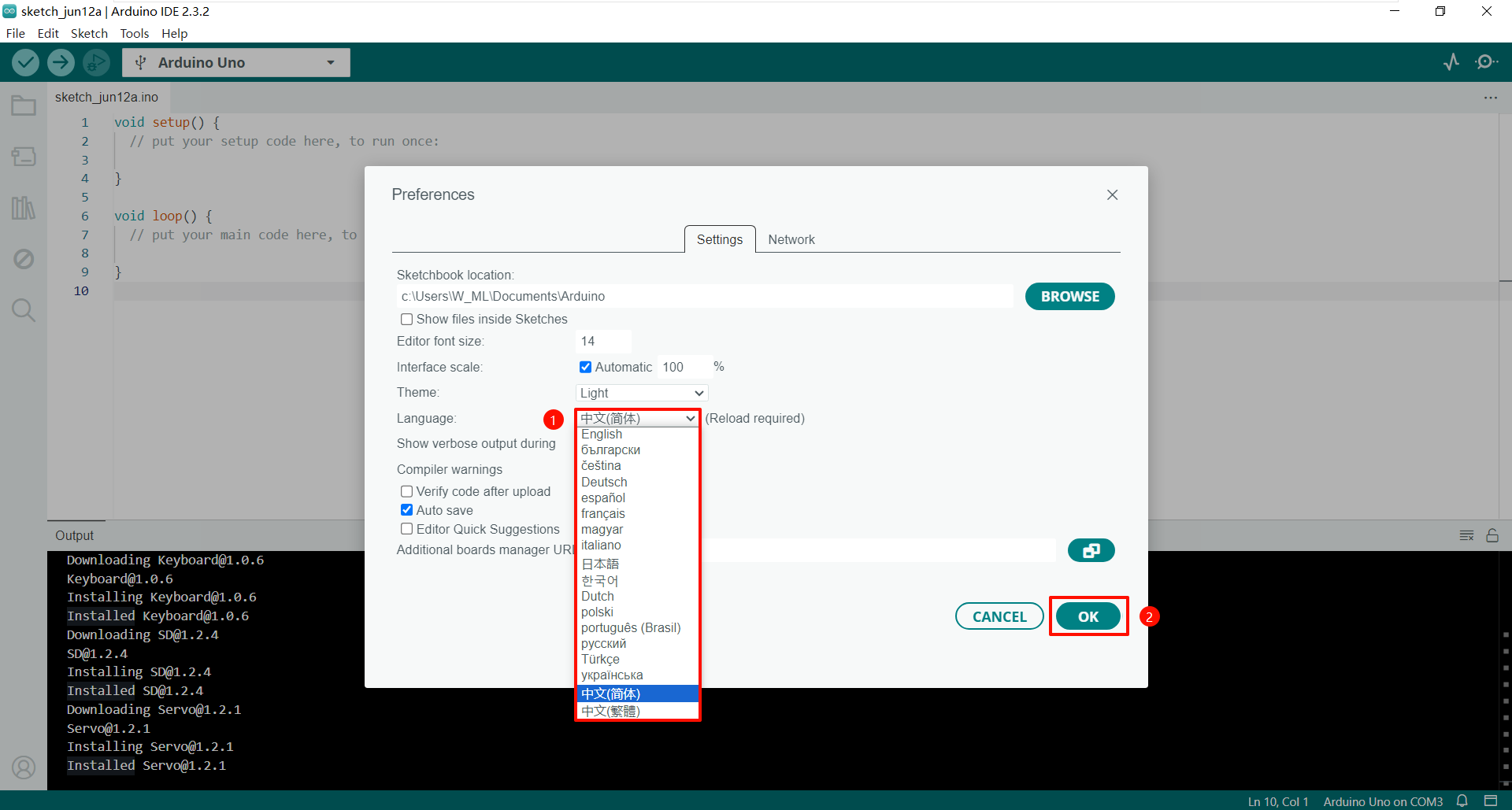Enable Show files inside Sketches
The image size is (1512, 810).
click(x=406, y=319)
